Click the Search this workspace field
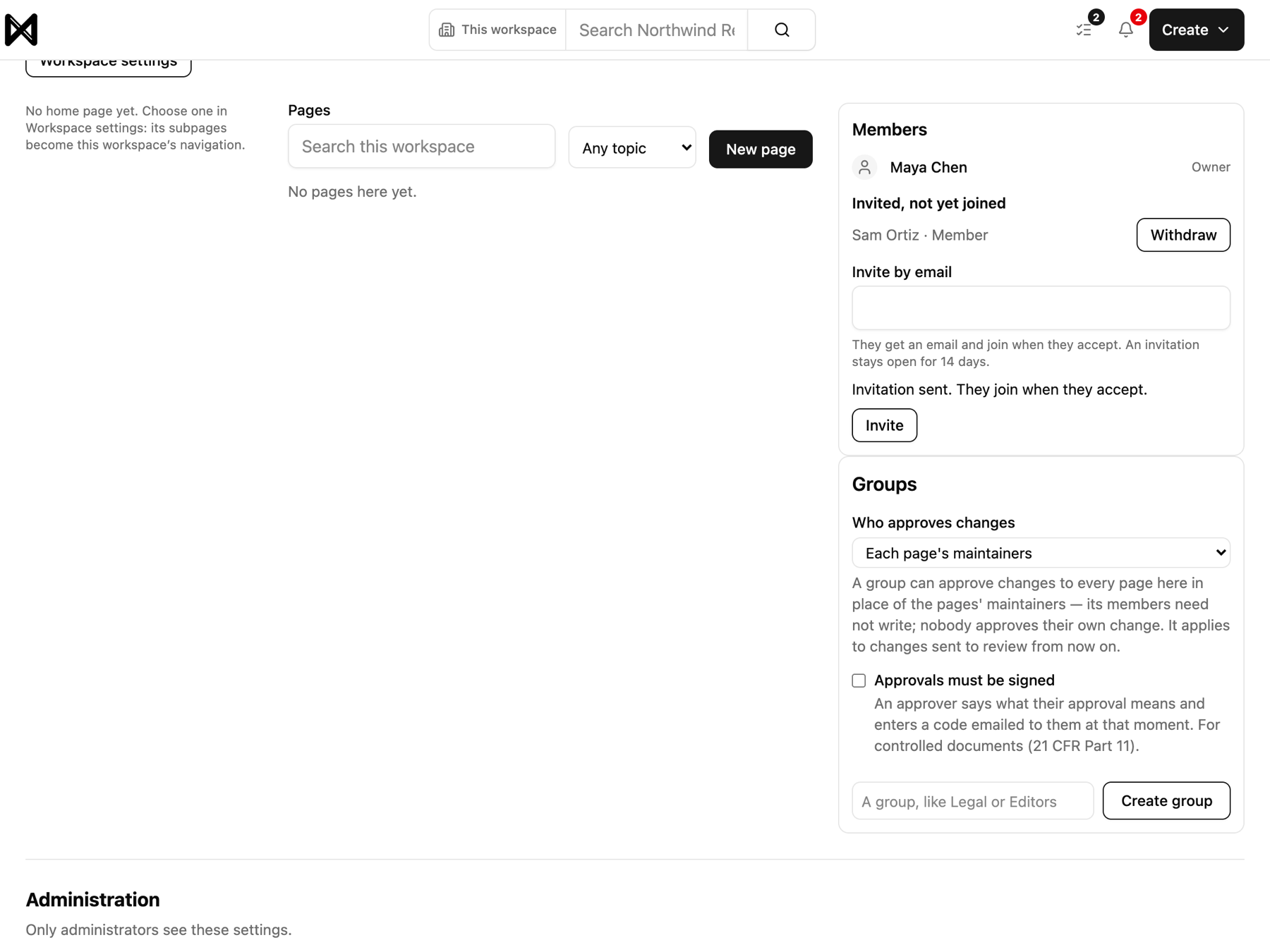 click(x=421, y=146)
